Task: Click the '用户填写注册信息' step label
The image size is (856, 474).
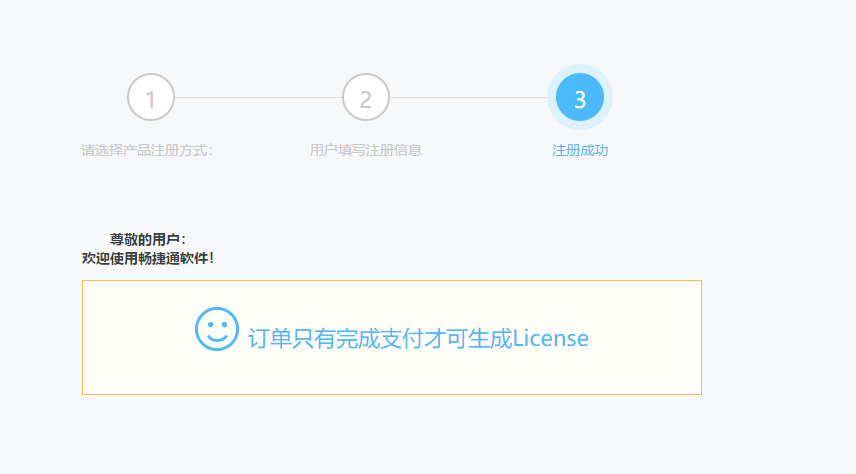Action: point(366,150)
